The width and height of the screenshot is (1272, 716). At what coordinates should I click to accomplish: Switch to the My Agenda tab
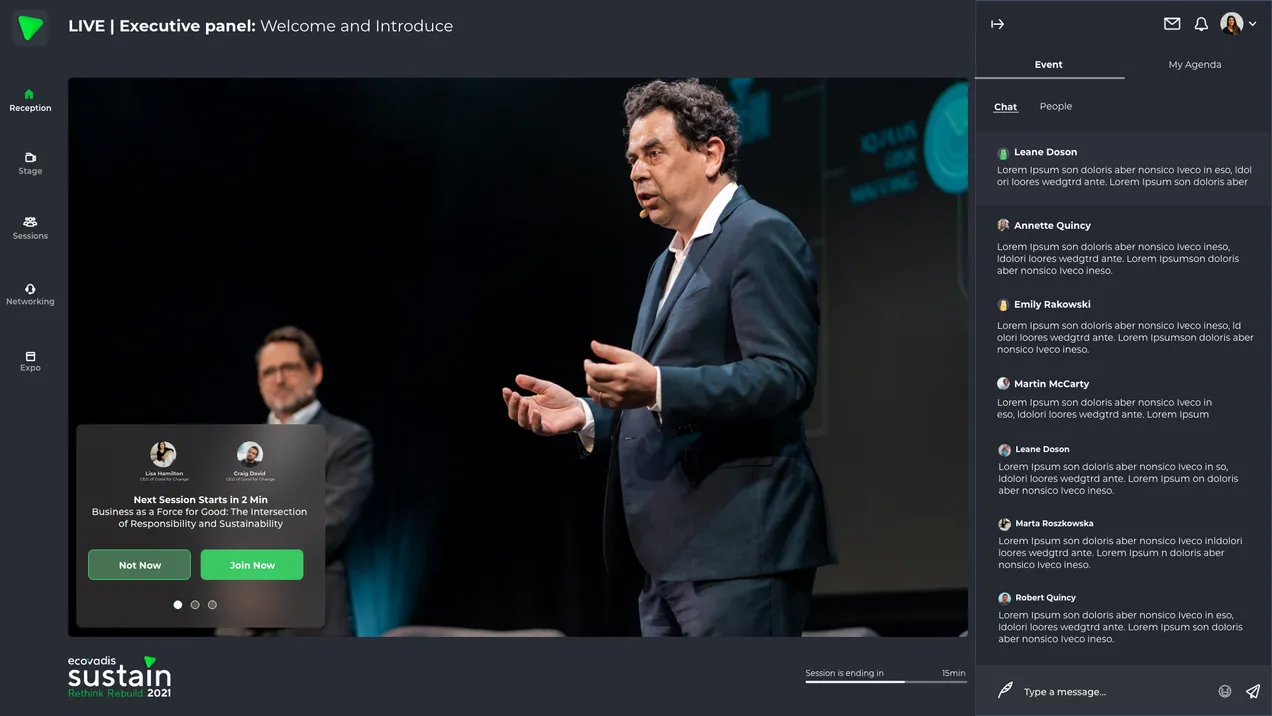pos(1194,64)
